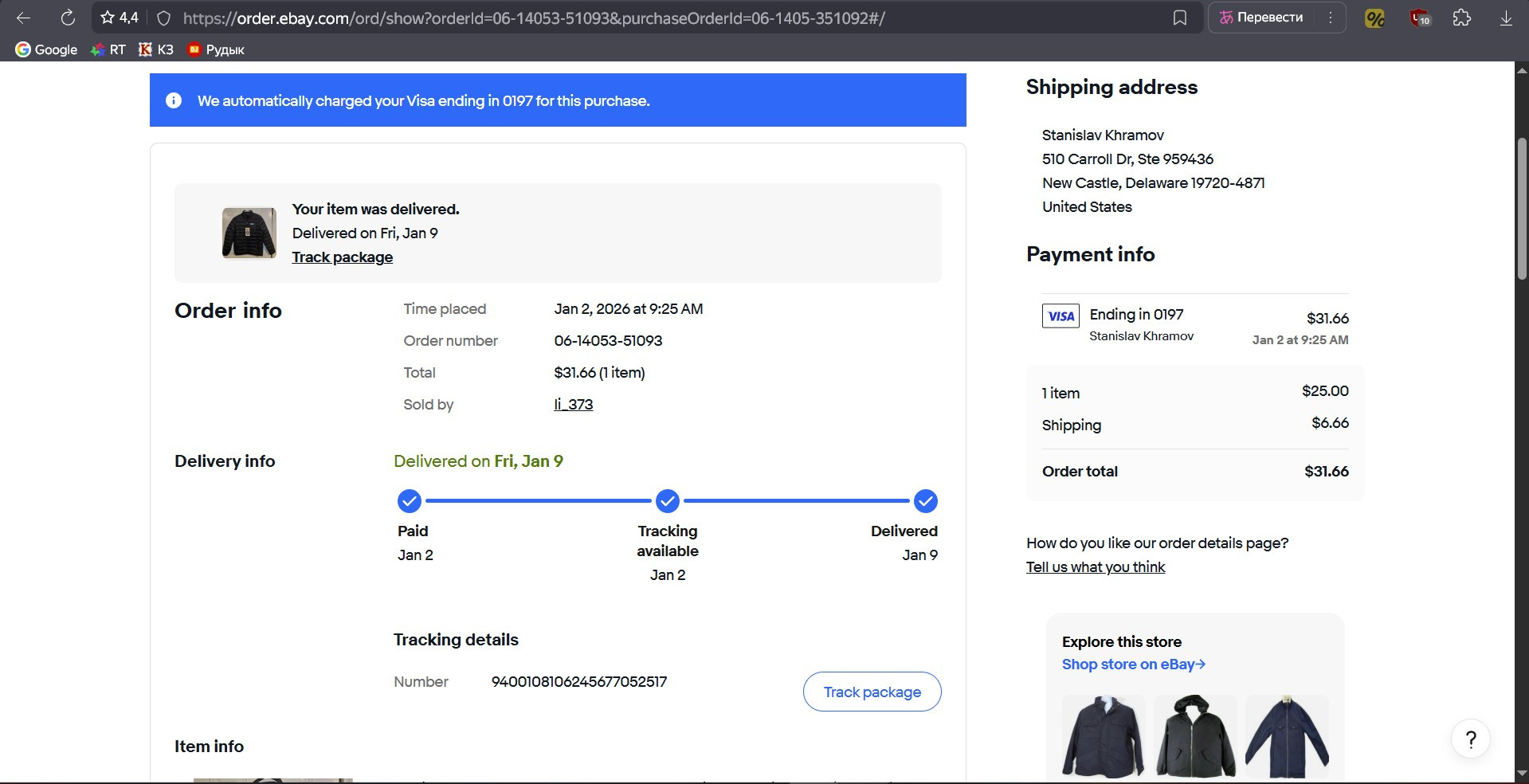The height and width of the screenshot is (784, 1529).
Task: Reload the page with the refresh icon
Action: coord(68,18)
